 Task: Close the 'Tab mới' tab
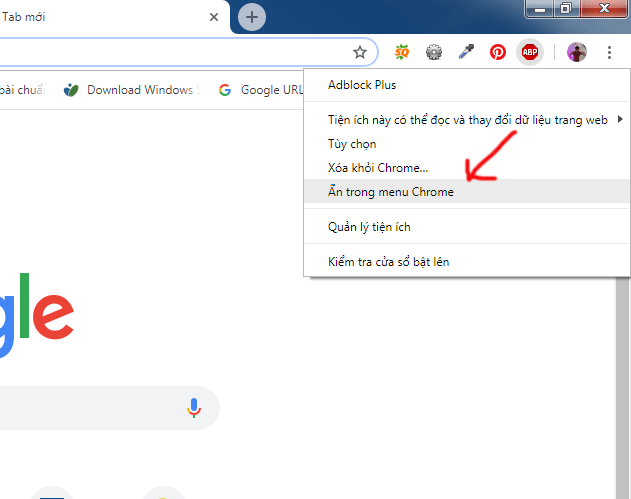tap(214, 17)
